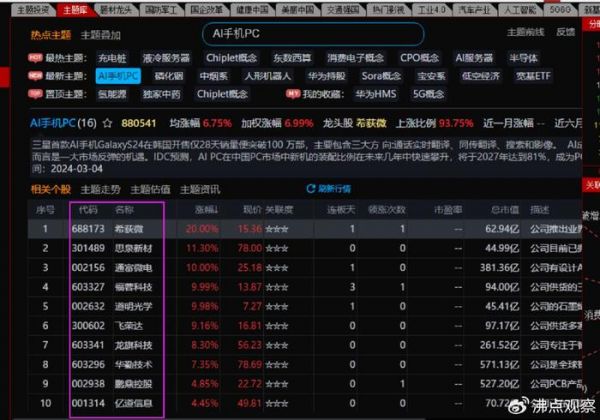Click the refresh icon beside 刷新行情
This screenshot has width=600, height=420.
point(311,188)
